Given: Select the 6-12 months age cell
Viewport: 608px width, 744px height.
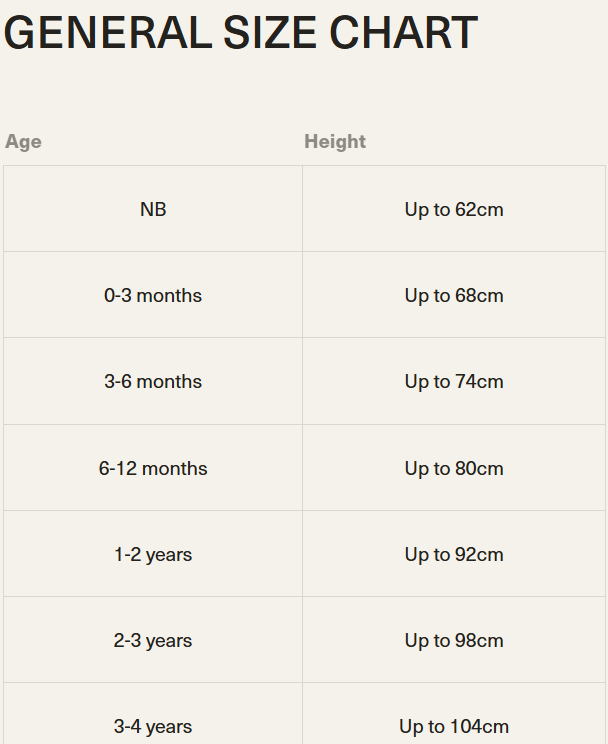Looking at the screenshot, I should coord(153,469).
